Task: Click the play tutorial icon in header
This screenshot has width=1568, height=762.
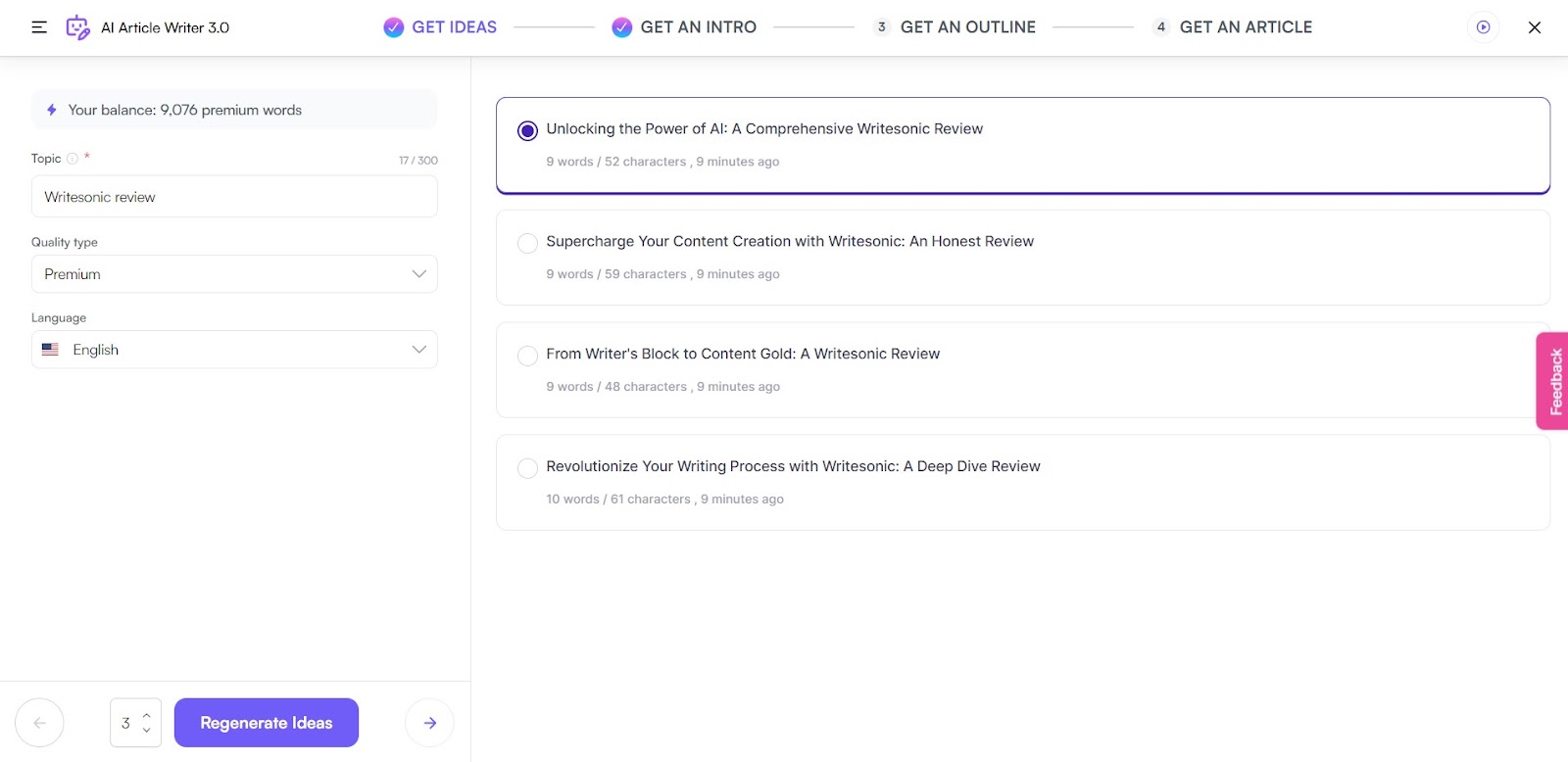Action: (1483, 27)
